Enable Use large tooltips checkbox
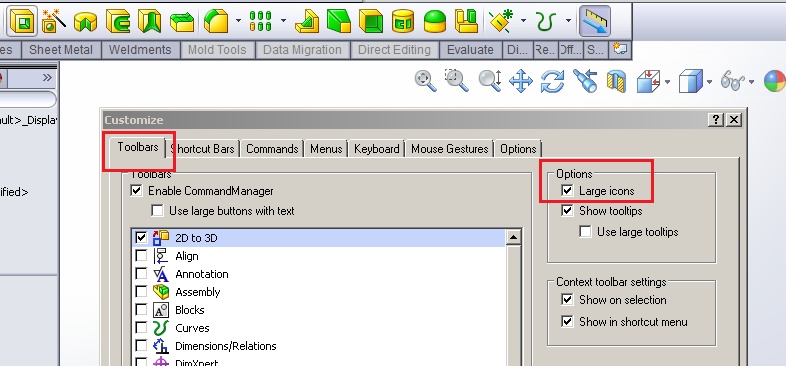 coord(585,232)
